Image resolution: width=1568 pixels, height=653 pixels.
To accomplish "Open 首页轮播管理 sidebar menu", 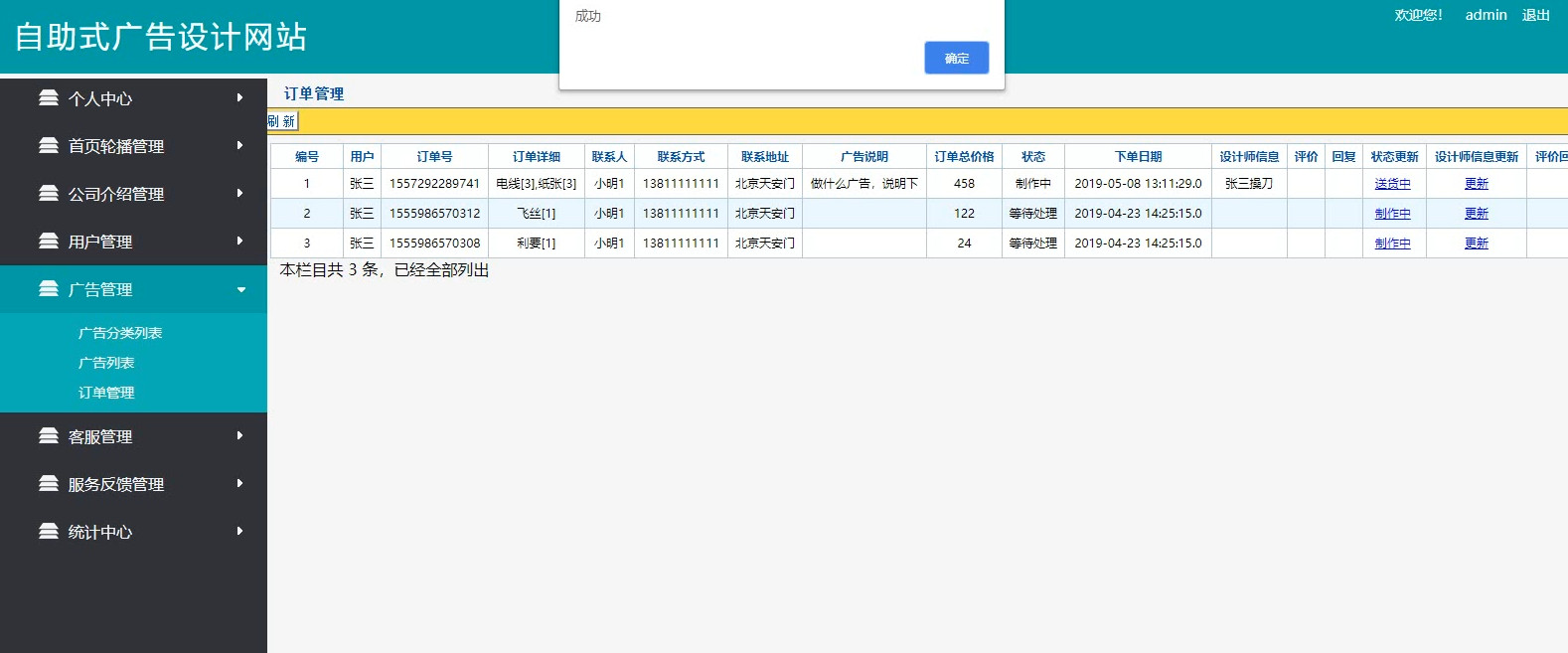I will point(133,146).
